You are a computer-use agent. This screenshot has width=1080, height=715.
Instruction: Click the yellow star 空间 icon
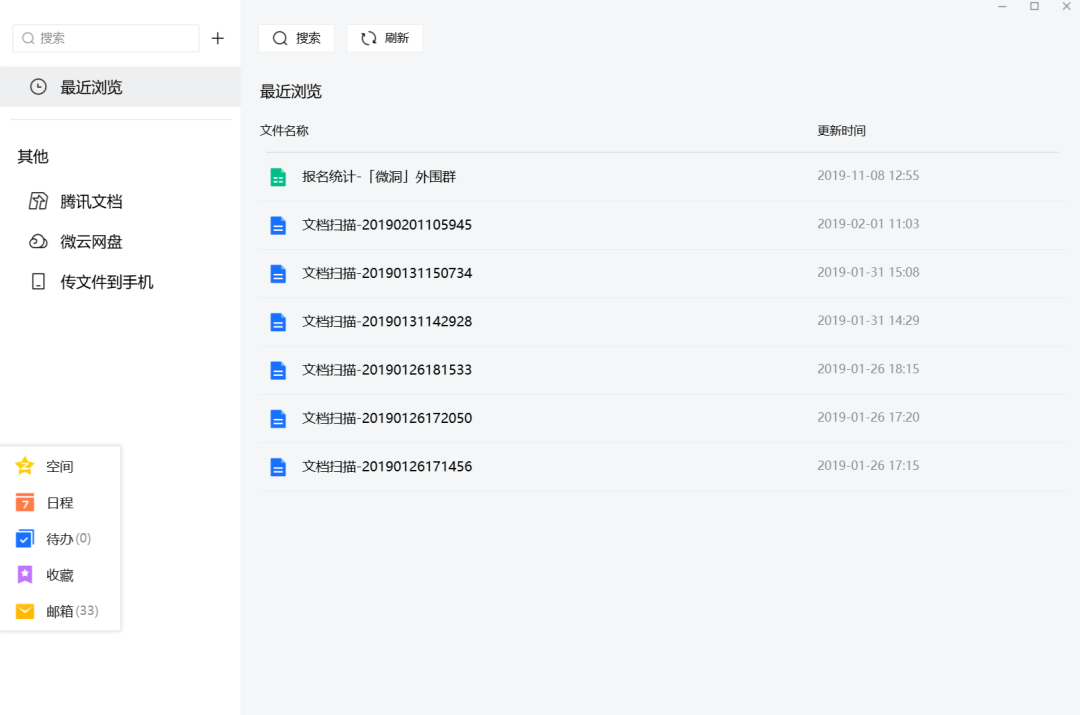click(x=25, y=466)
